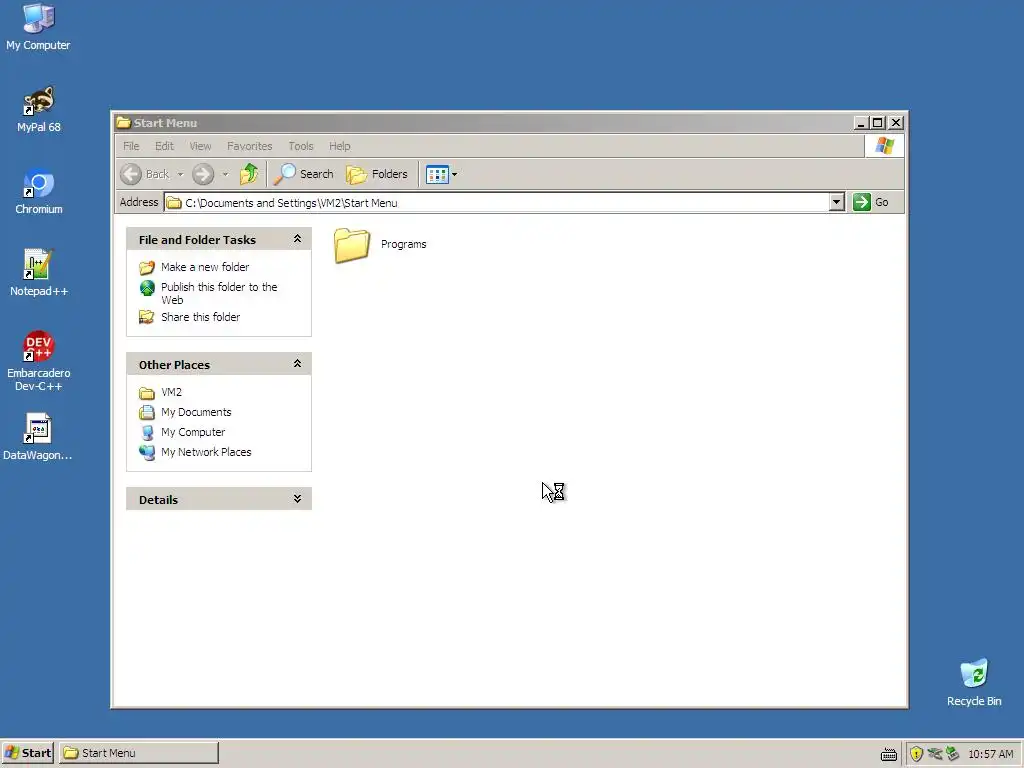Click folder icon in window title bar

pyautogui.click(x=123, y=122)
